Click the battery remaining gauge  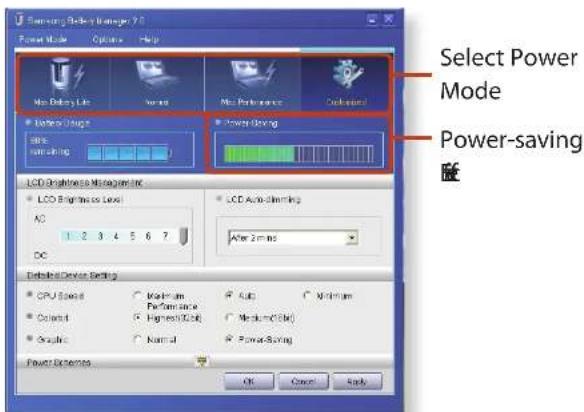pos(129,153)
